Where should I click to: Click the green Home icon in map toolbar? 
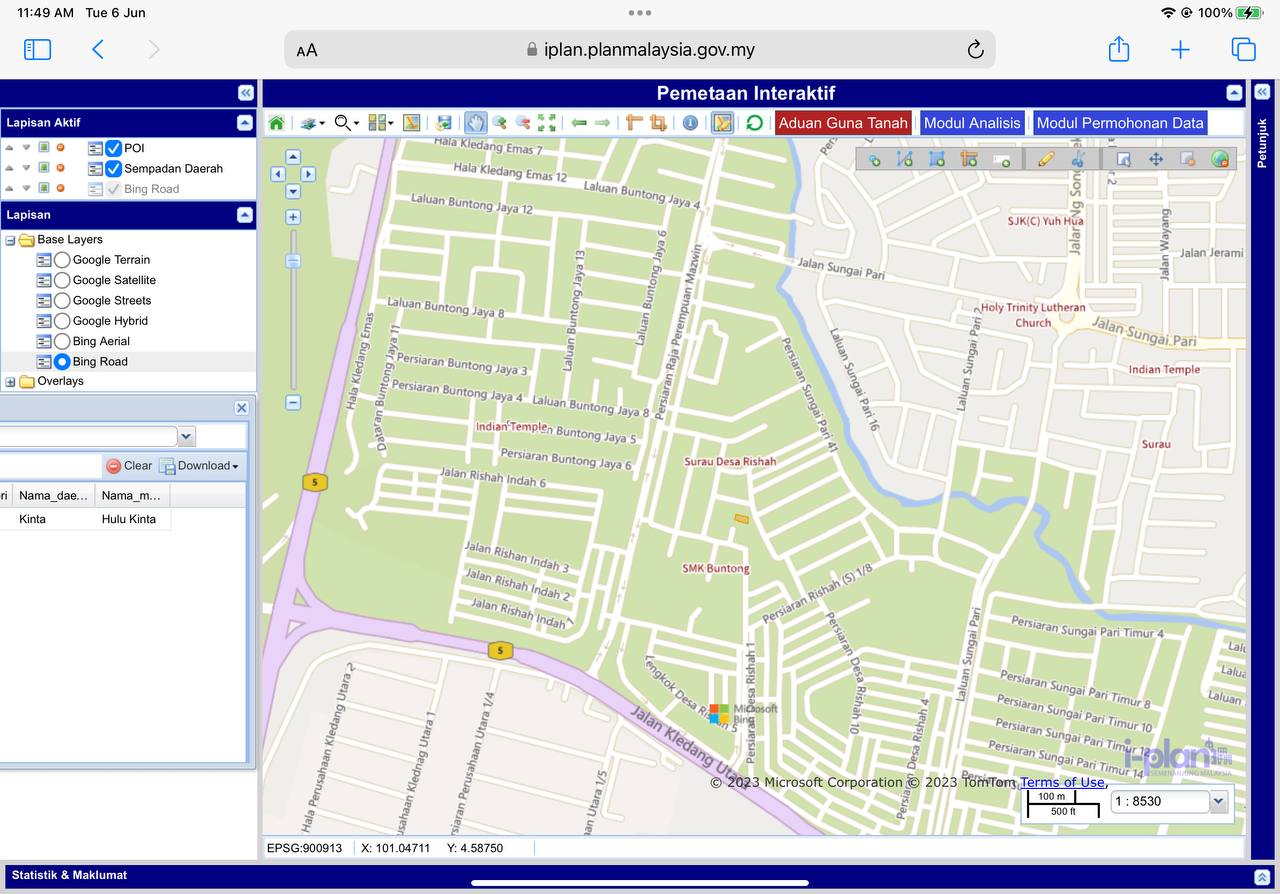tap(276, 123)
